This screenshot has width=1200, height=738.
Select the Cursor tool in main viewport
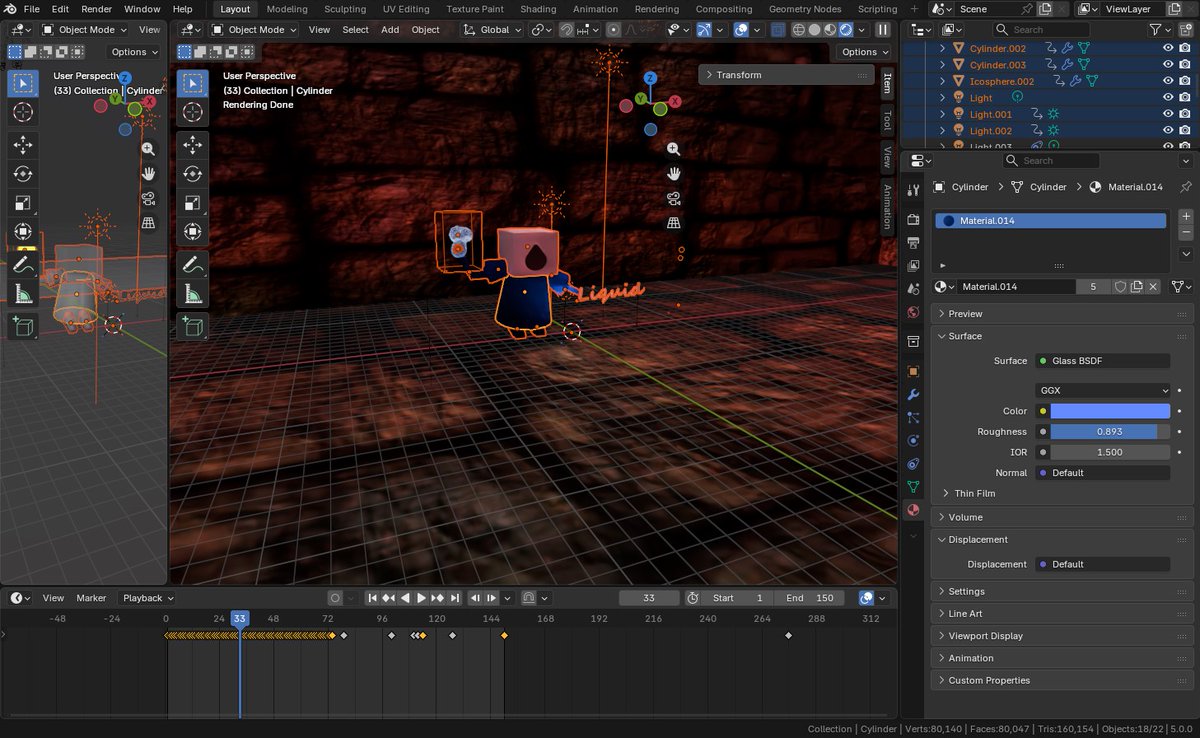point(193,113)
